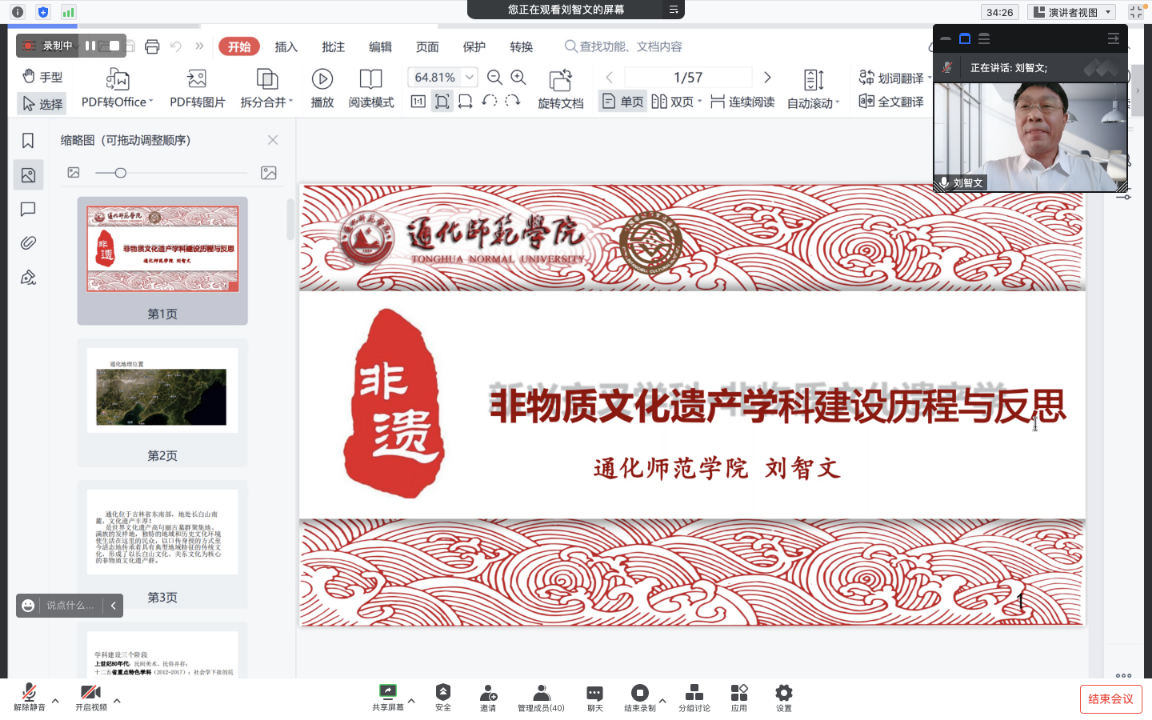Print the document with printer icon

pyautogui.click(x=152, y=46)
